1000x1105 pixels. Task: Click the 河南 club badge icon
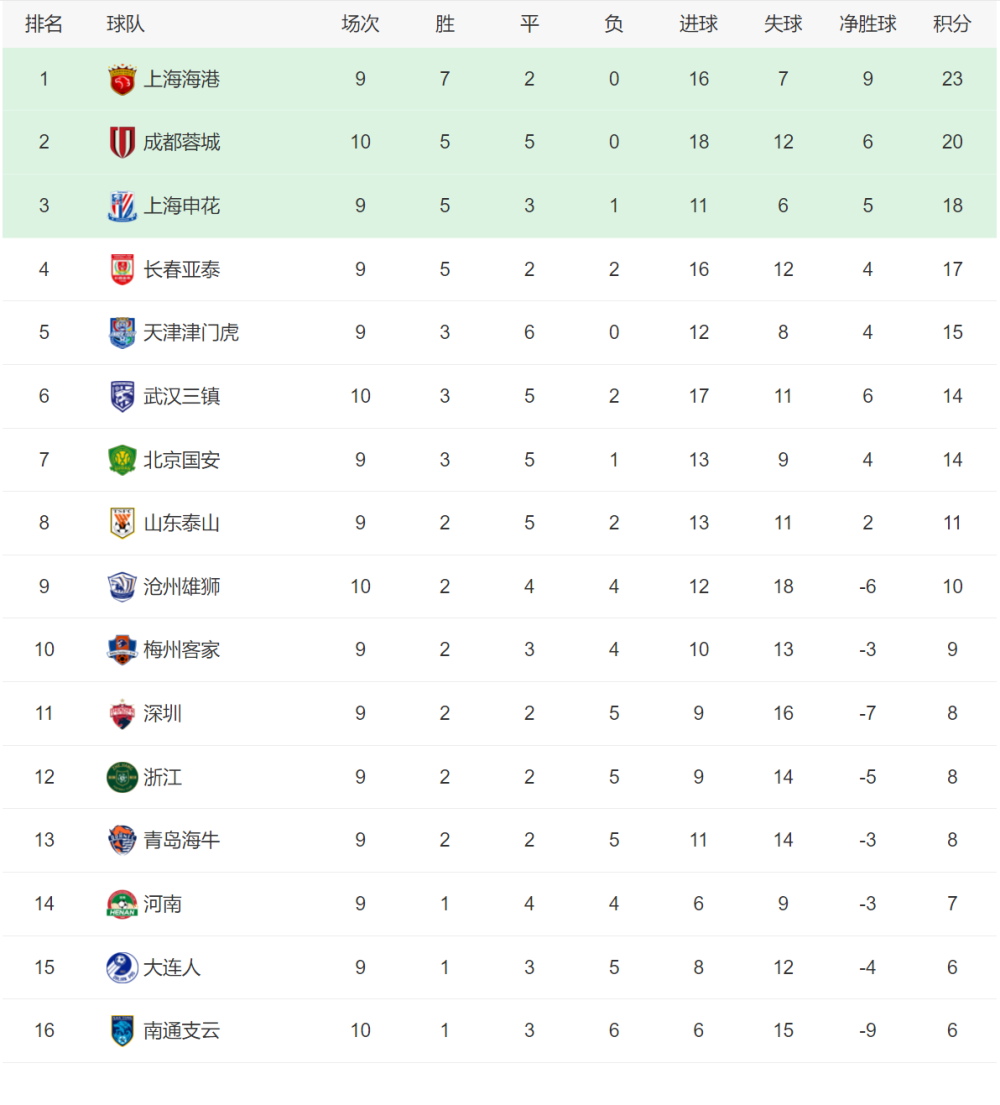pos(122,904)
